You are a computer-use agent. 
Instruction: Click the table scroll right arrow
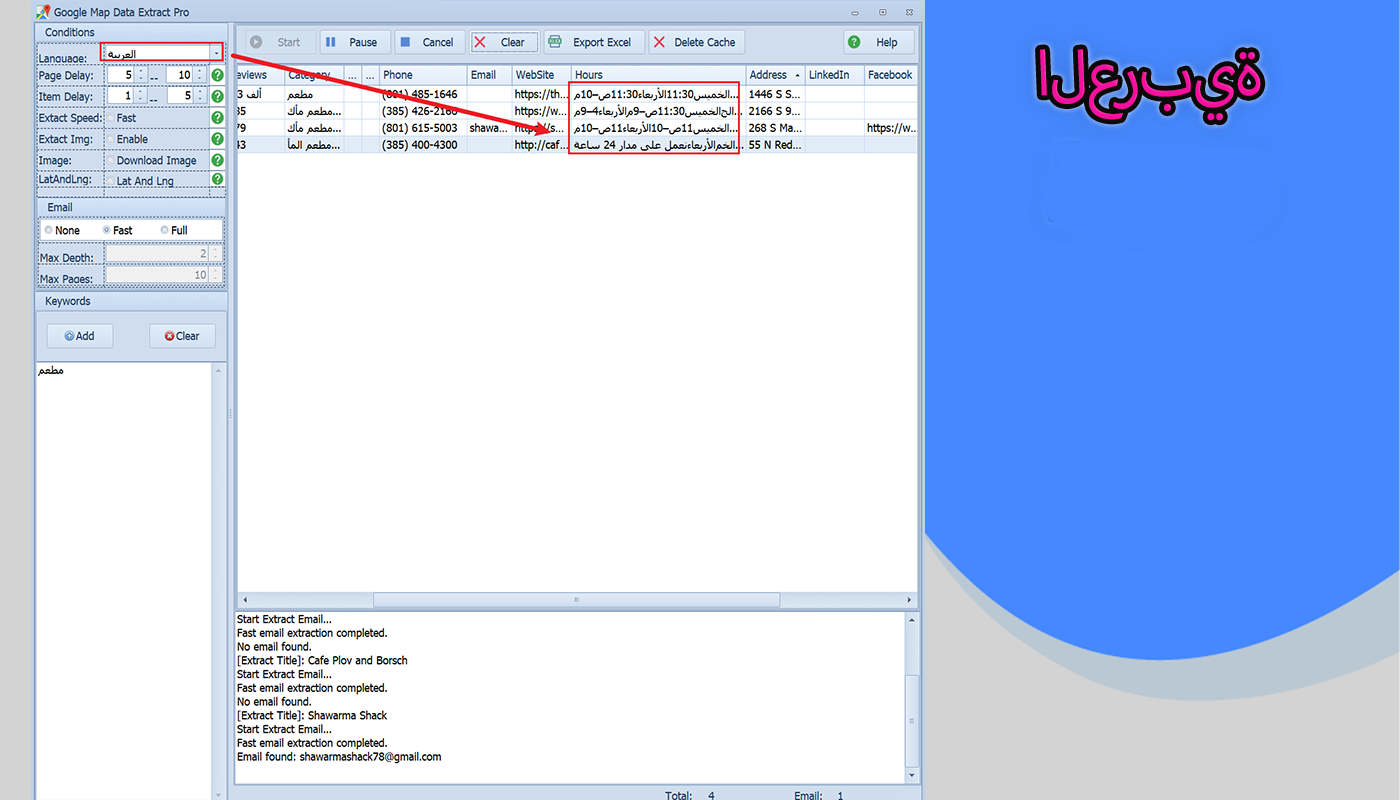pos(909,600)
